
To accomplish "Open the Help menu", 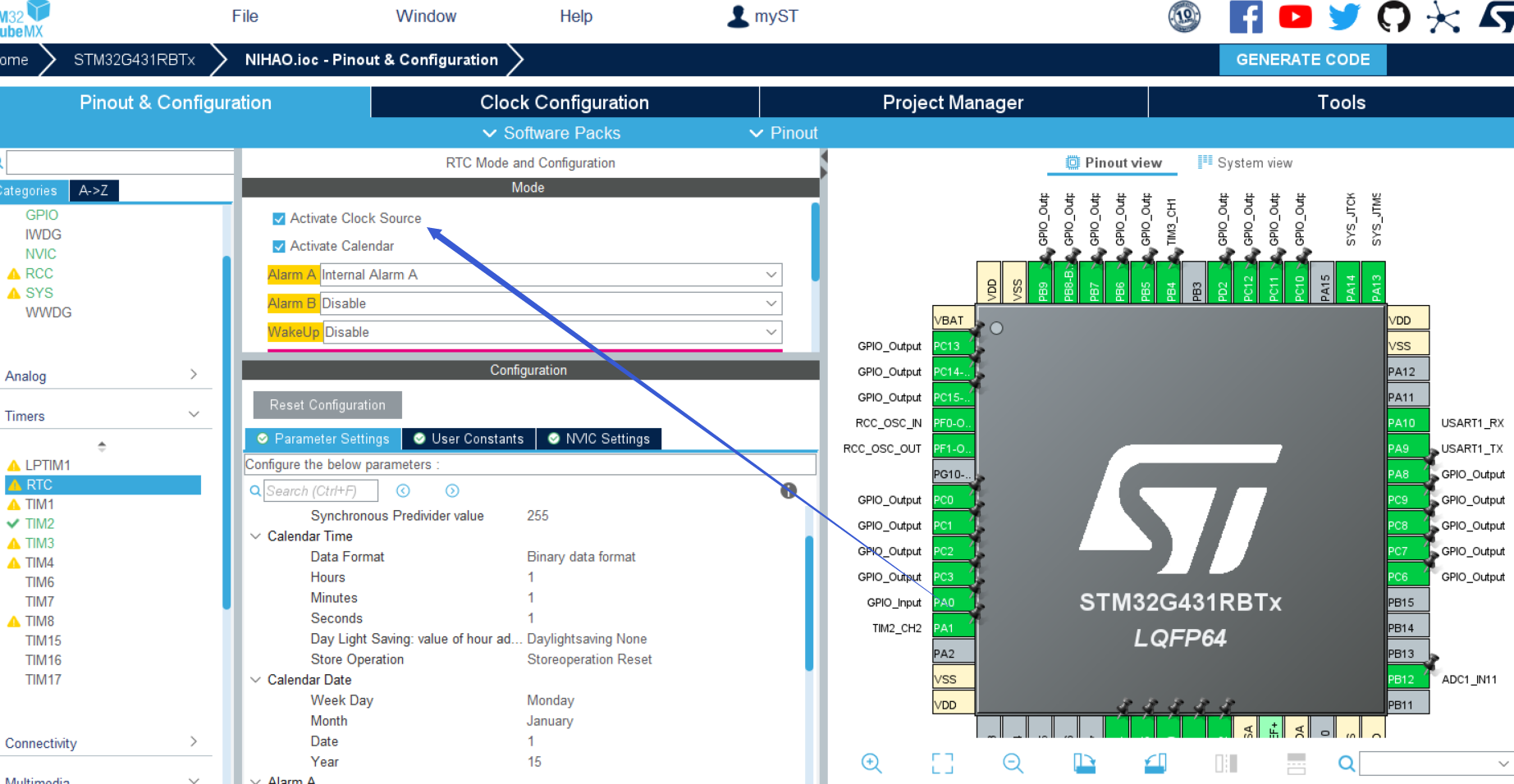I will 576,16.
